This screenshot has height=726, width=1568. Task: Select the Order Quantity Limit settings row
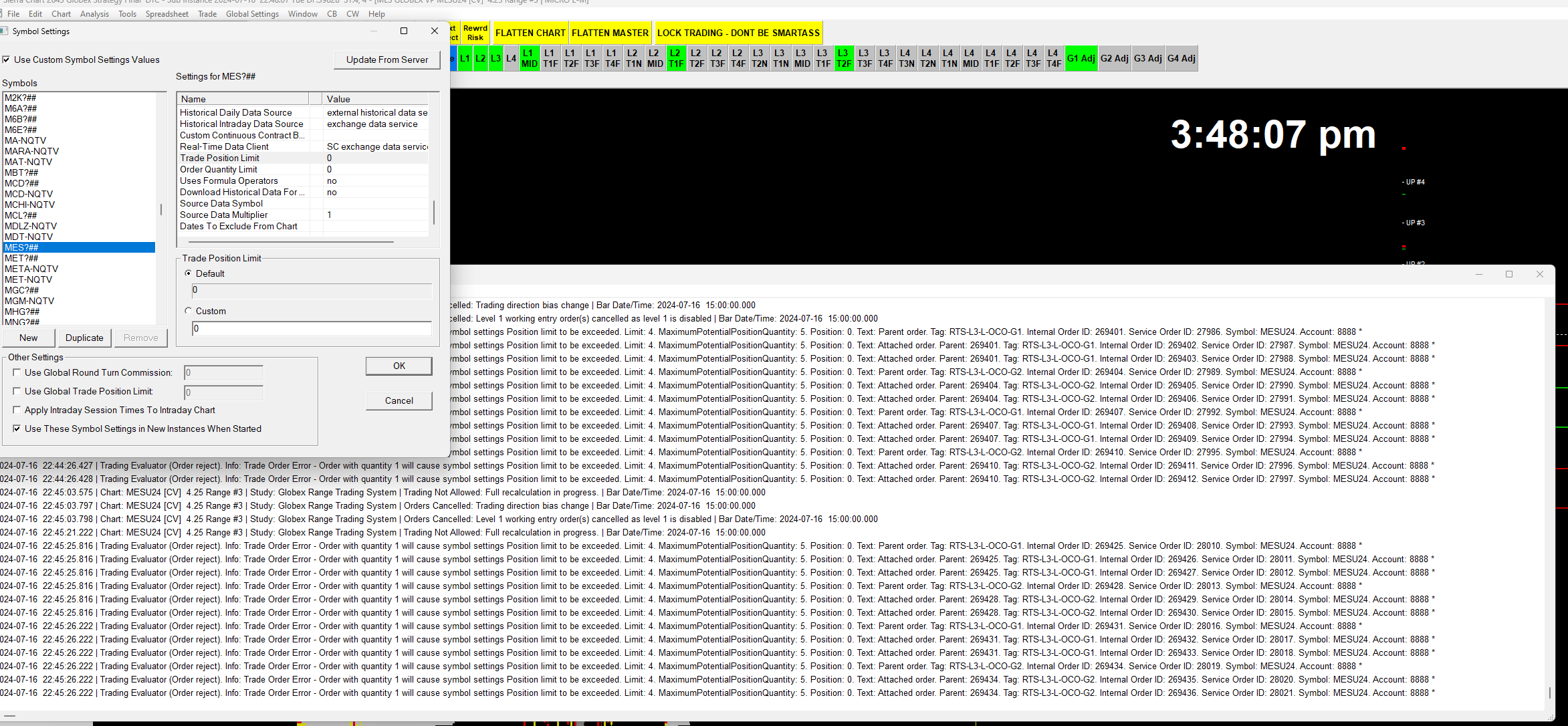(219, 169)
